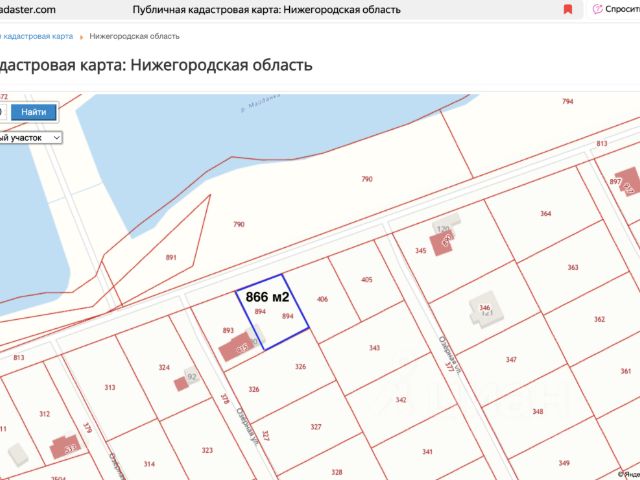Click the red building on parcel 324
The image size is (640, 480).
[181, 384]
